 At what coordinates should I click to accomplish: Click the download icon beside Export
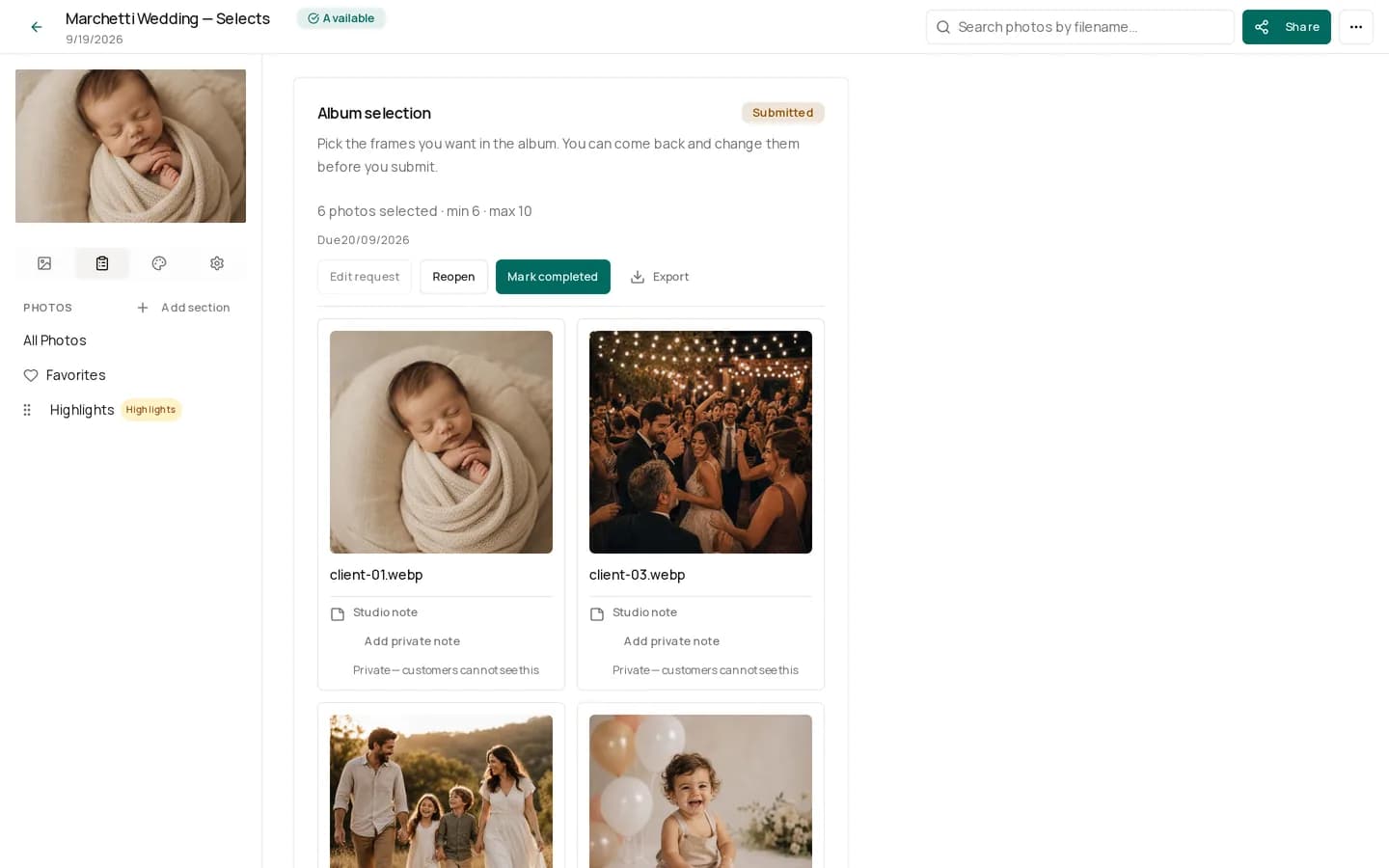pyautogui.click(x=638, y=277)
